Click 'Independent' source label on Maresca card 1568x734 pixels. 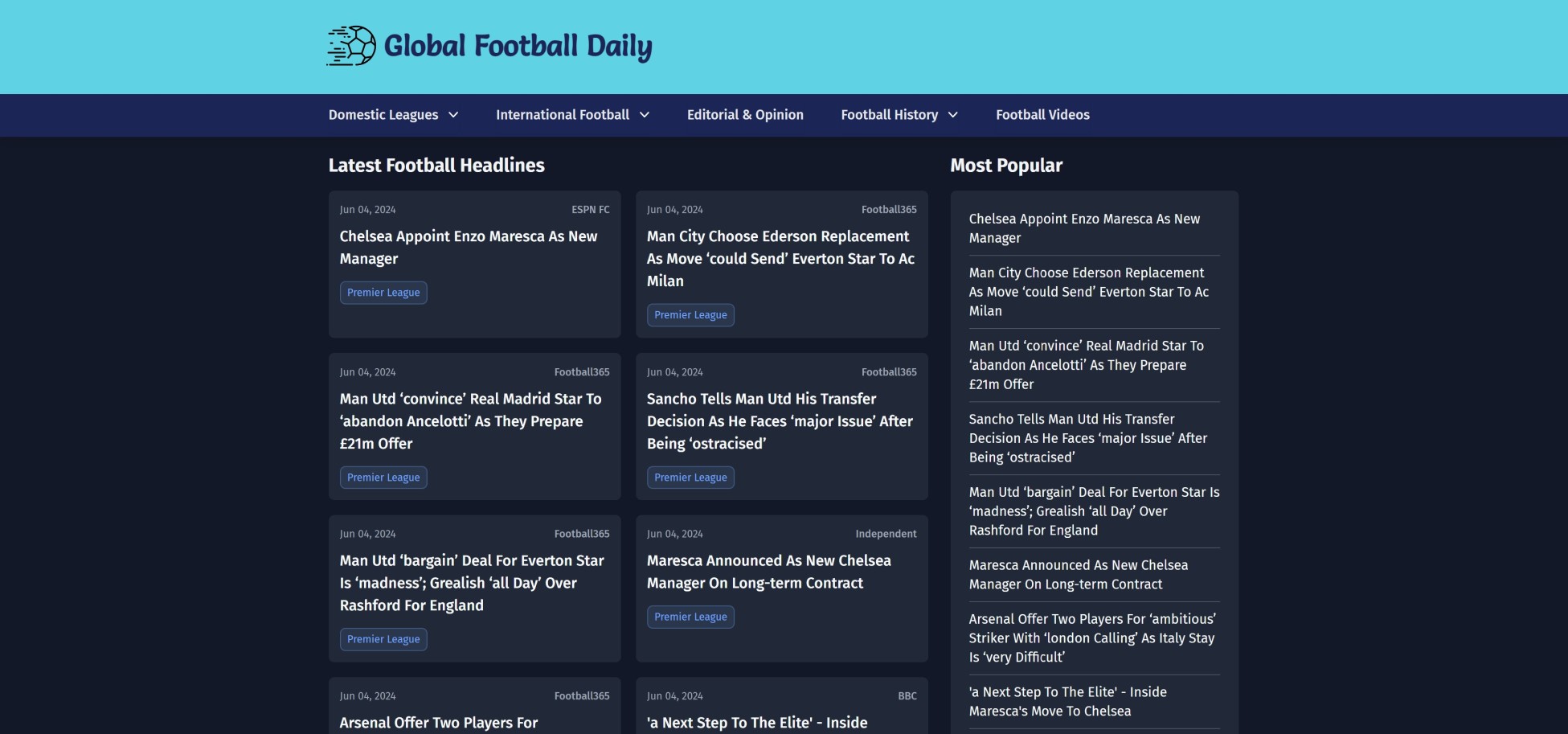[886, 534]
